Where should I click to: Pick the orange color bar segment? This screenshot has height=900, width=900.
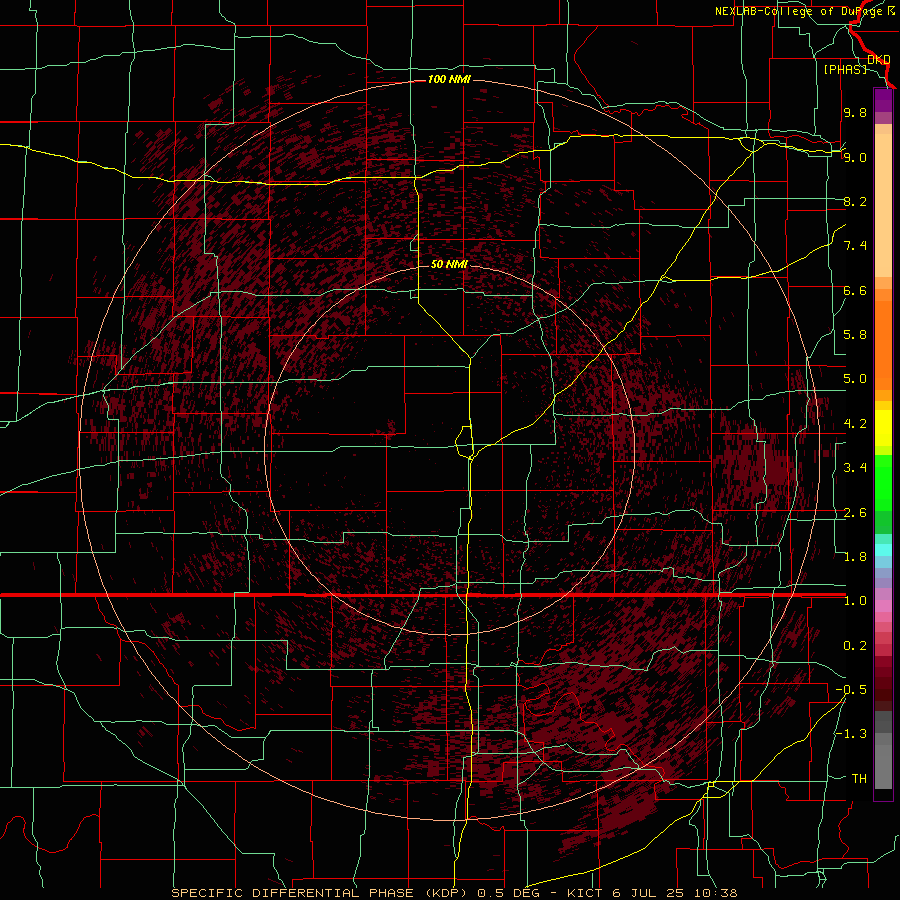click(x=883, y=344)
